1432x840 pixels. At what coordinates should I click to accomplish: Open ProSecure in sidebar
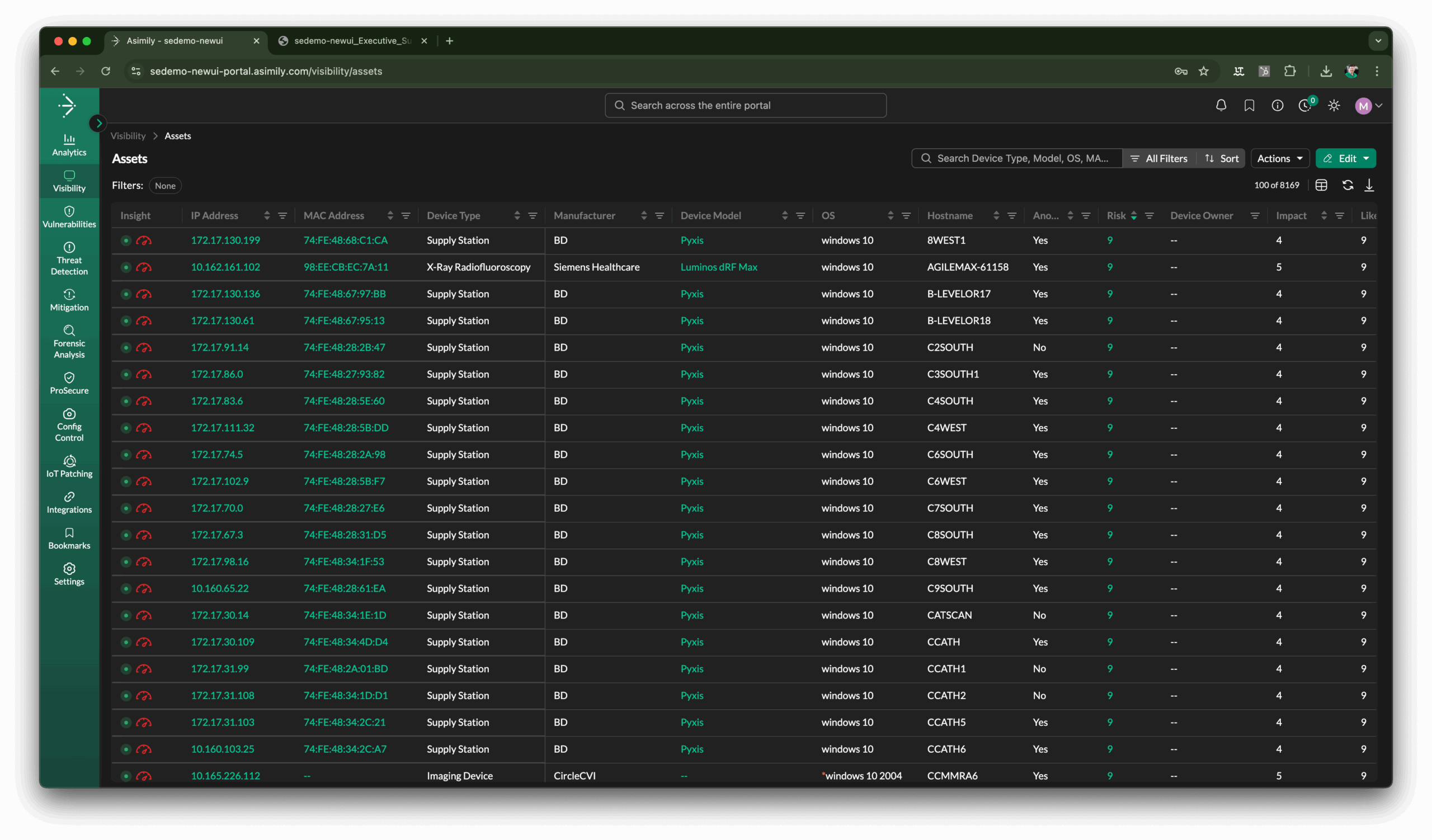pyautogui.click(x=69, y=383)
